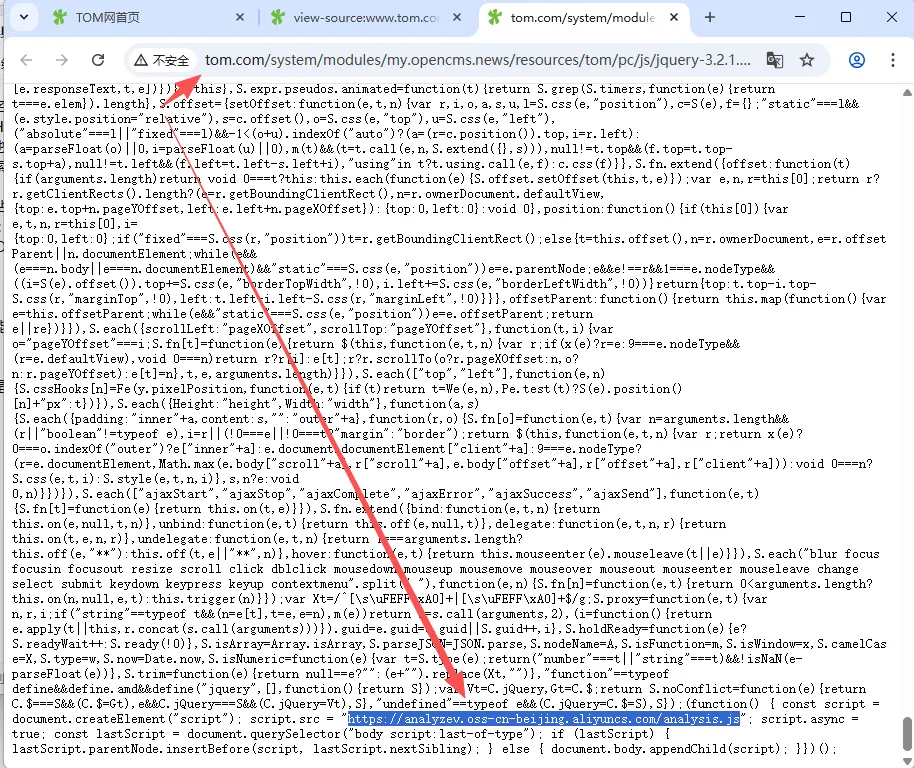The height and width of the screenshot is (768, 914).
Task: Open the Translate this page icon
Action: [775, 60]
